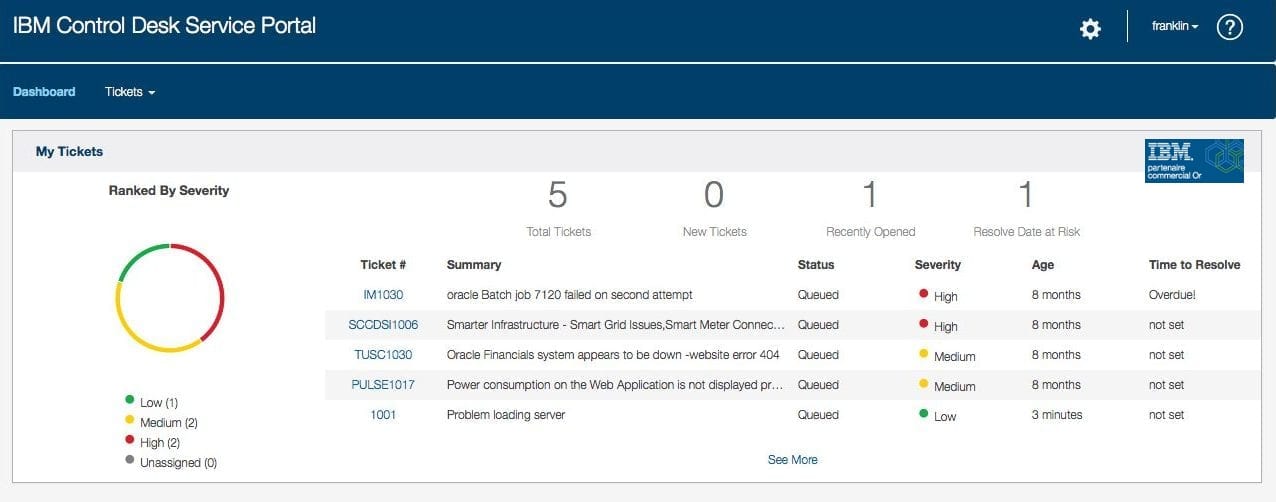This screenshot has height=502, width=1276.
Task: Click the Resolve Date at Risk count
Action: [x=1026, y=195]
